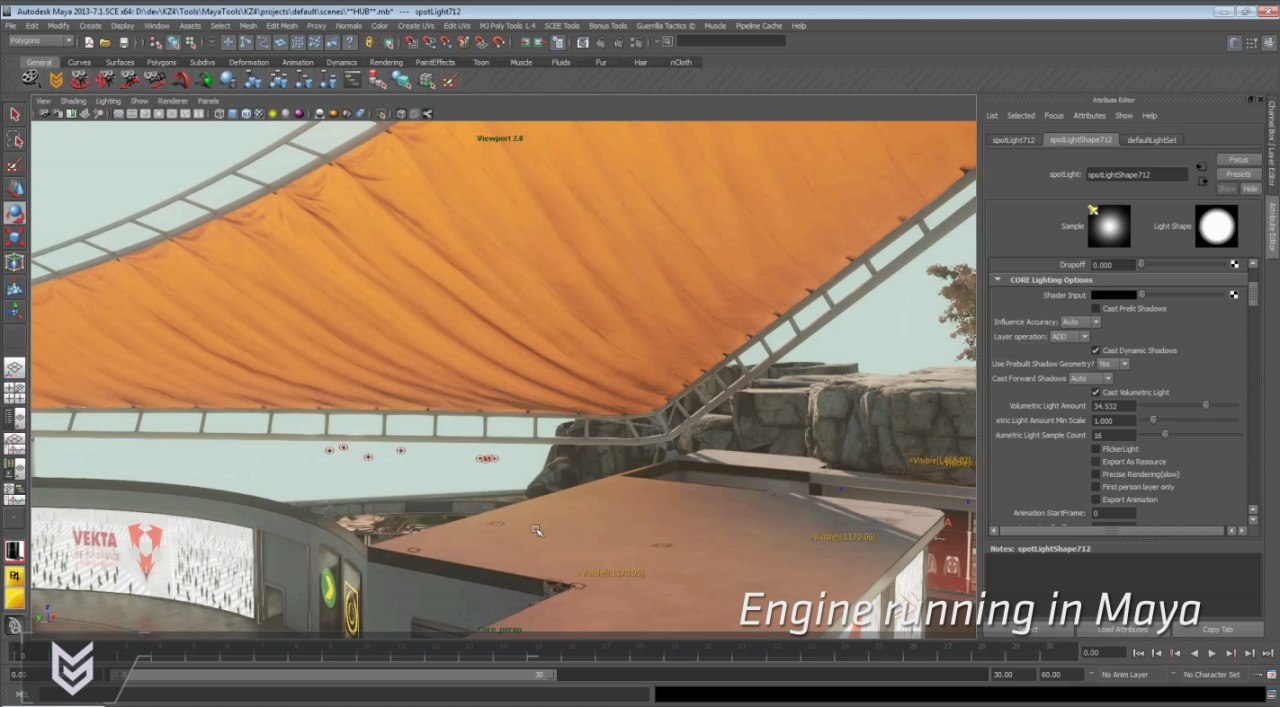Click the Animation StartFrame field

pos(1113,513)
